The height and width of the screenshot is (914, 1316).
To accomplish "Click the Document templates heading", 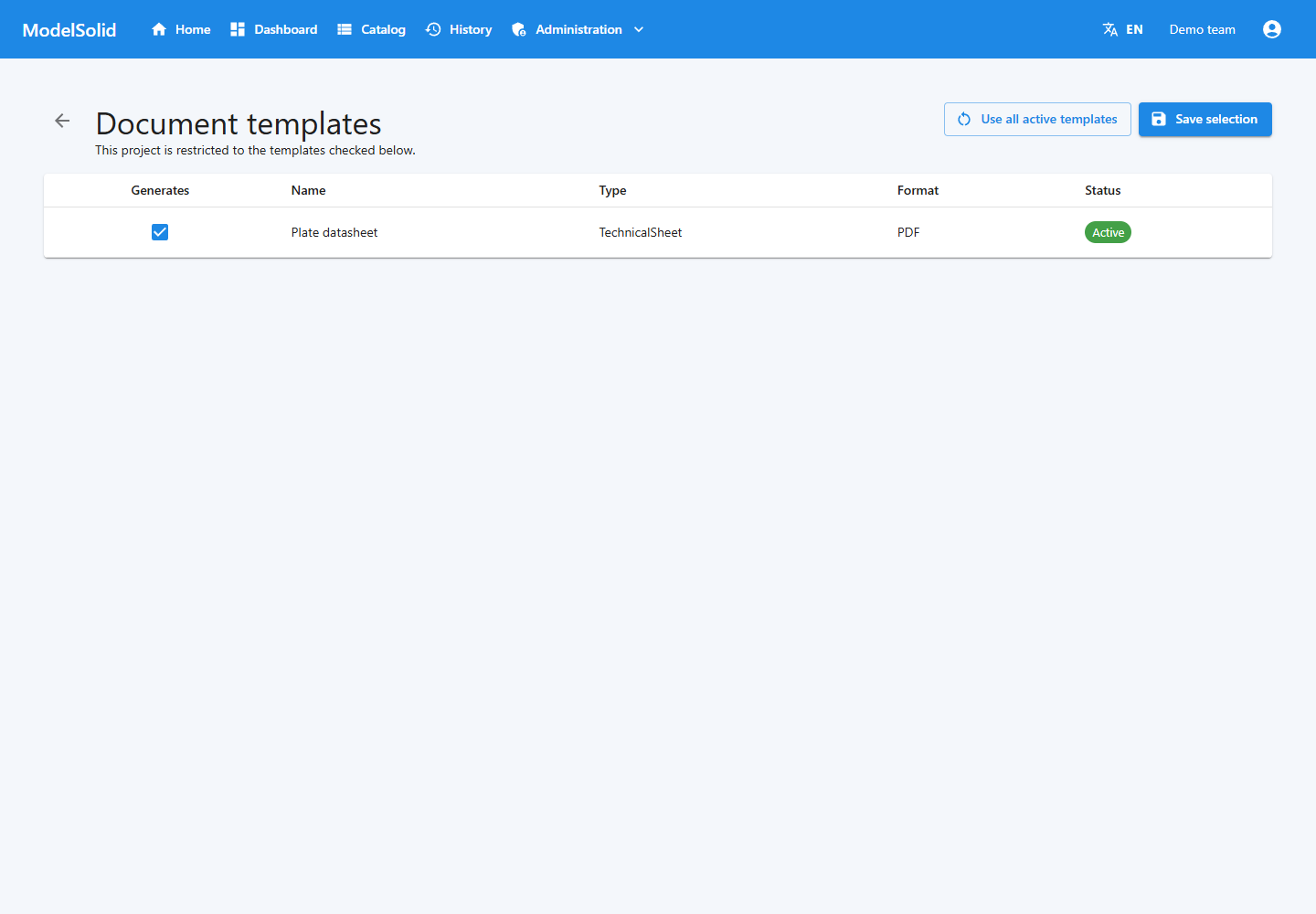I will 239,123.
